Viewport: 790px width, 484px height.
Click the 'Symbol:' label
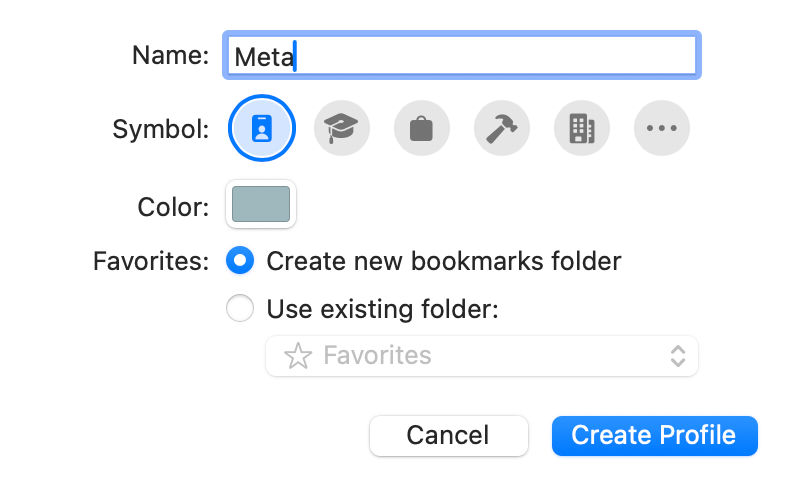click(x=160, y=129)
